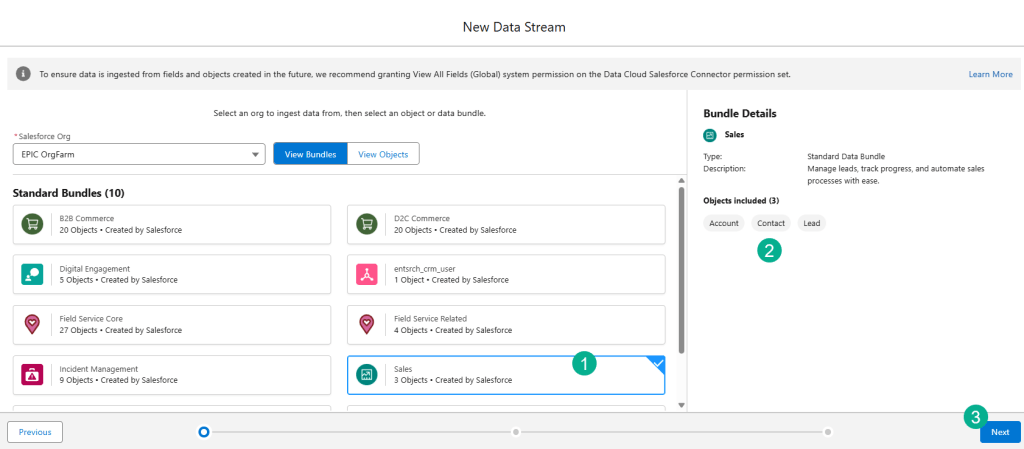Image resolution: width=1024 pixels, height=449 pixels.
Task: Click the info icon in the banner
Action: [23, 74]
